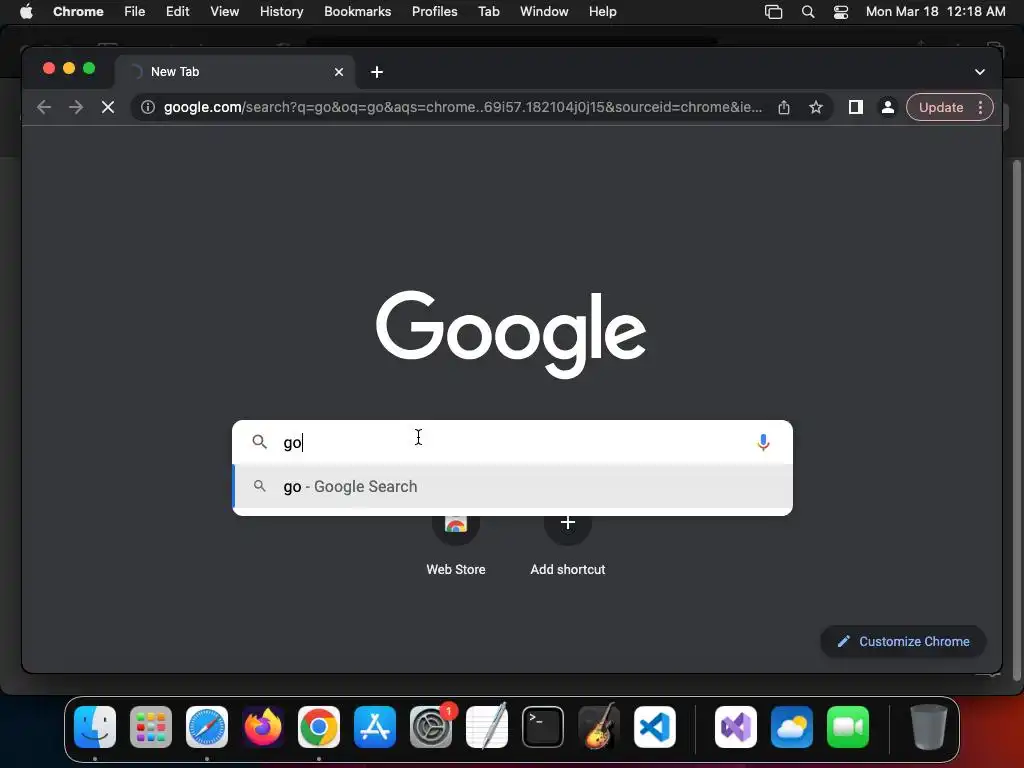Viewport: 1024px width, 768px height.
Task: Click the forward navigation arrow
Action: pos(76,107)
